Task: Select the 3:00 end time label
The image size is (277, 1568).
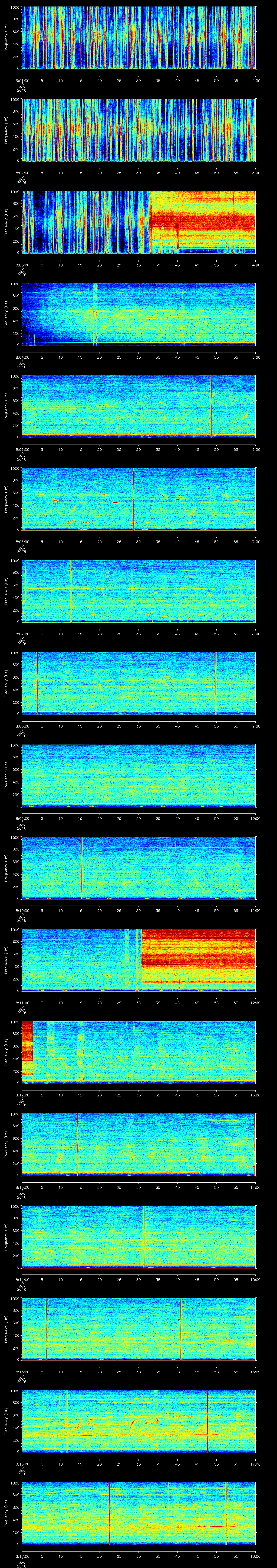Action: pyautogui.click(x=256, y=173)
